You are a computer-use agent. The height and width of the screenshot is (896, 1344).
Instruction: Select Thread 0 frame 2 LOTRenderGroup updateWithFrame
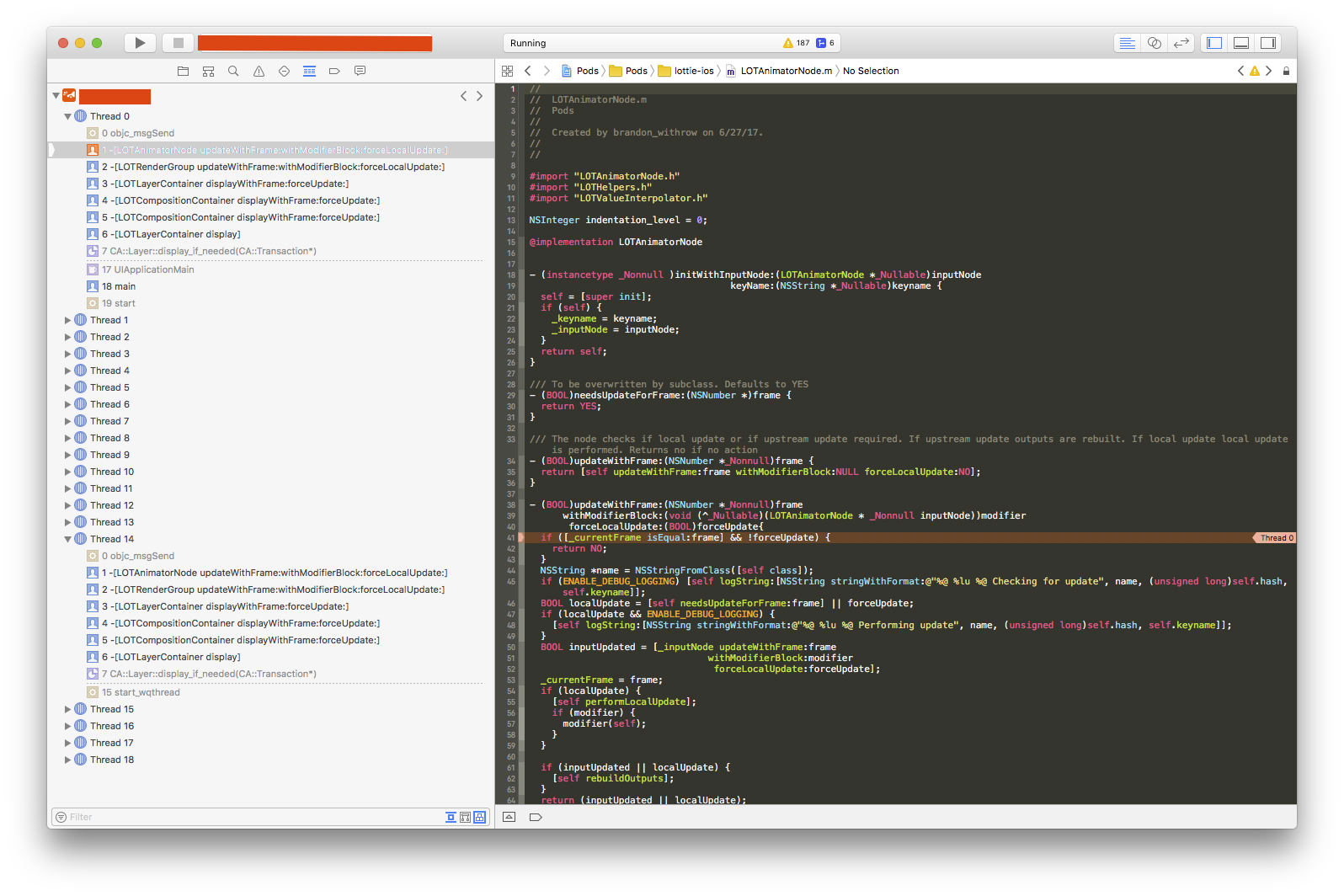pyautogui.click(x=270, y=167)
